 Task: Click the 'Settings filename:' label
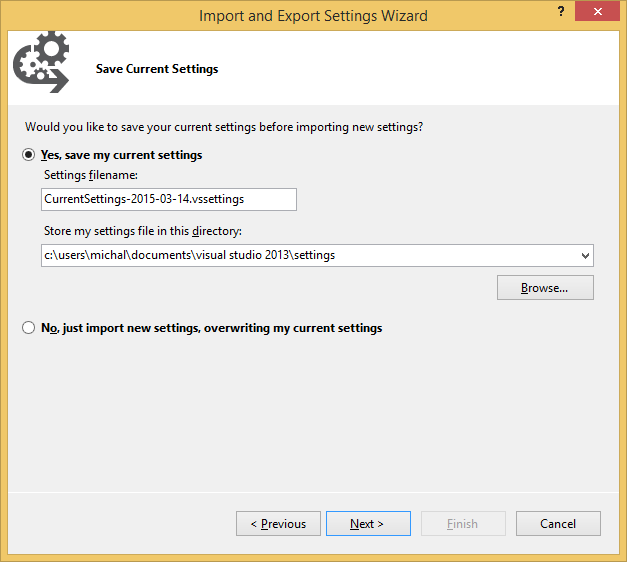point(91,175)
